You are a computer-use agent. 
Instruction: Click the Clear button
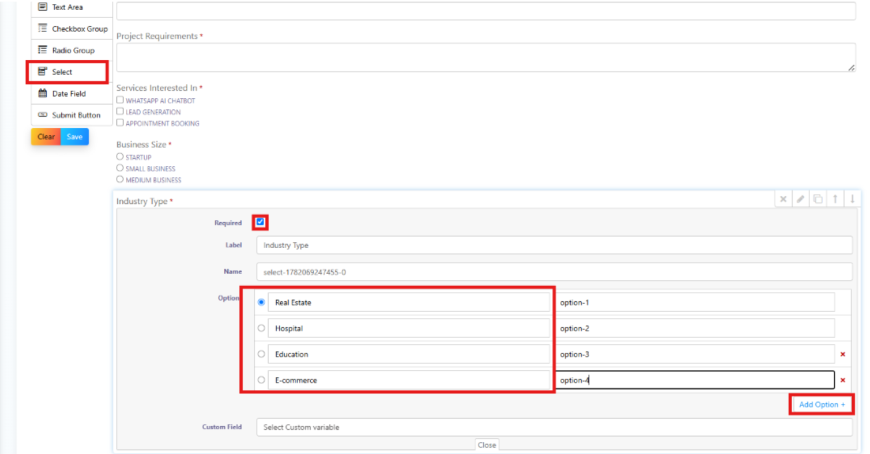tap(45, 137)
